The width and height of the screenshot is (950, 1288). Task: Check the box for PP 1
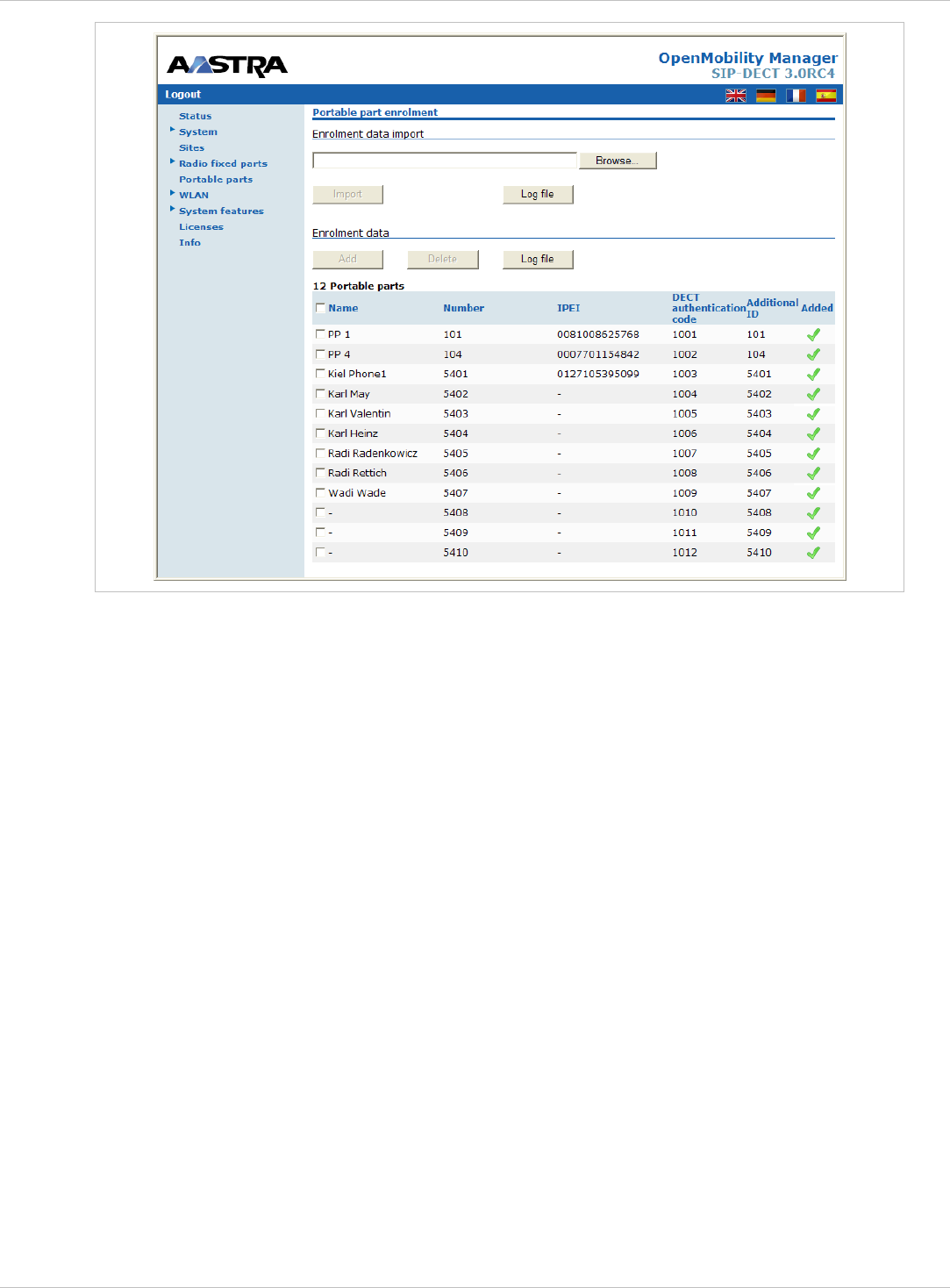(320, 333)
